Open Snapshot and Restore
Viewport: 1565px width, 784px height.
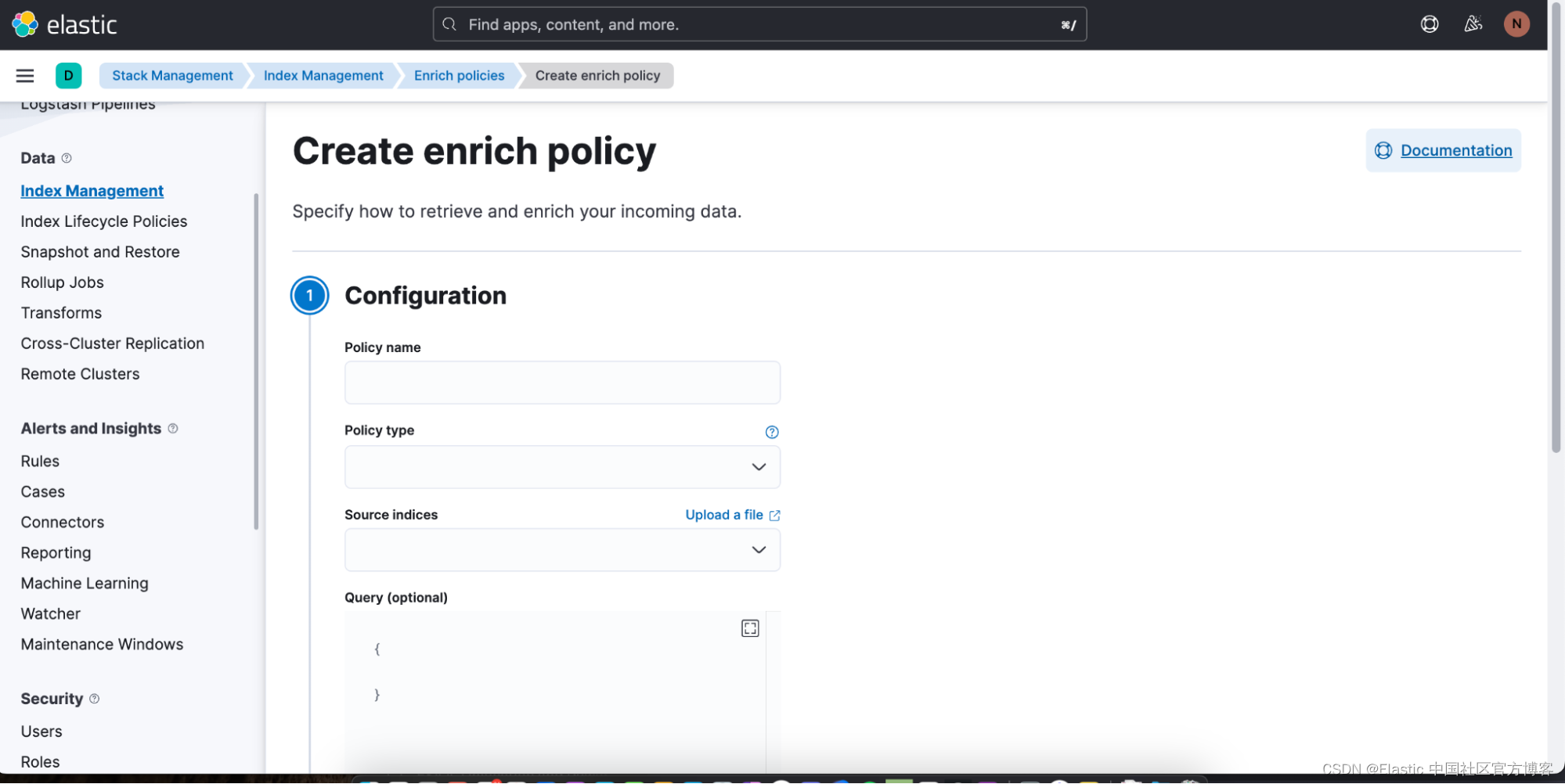[x=100, y=252]
